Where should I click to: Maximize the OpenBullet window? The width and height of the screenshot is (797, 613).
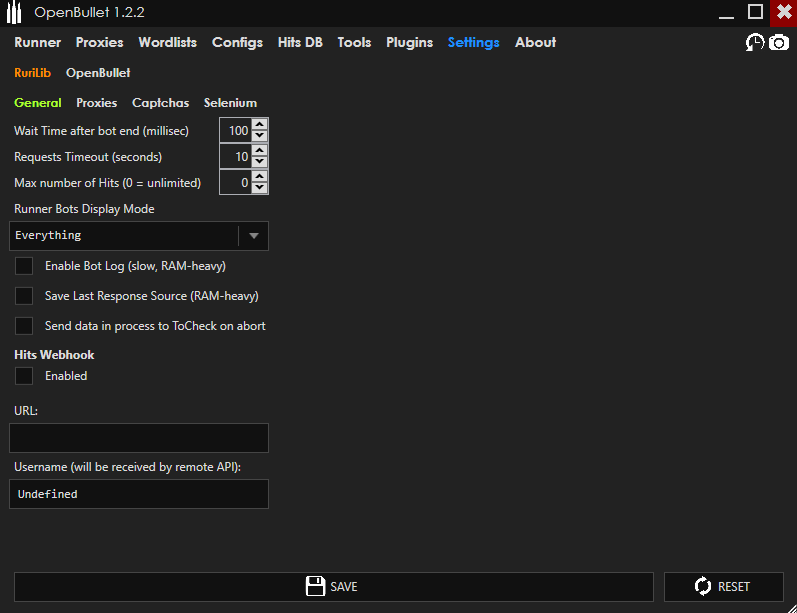(x=755, y=12)
